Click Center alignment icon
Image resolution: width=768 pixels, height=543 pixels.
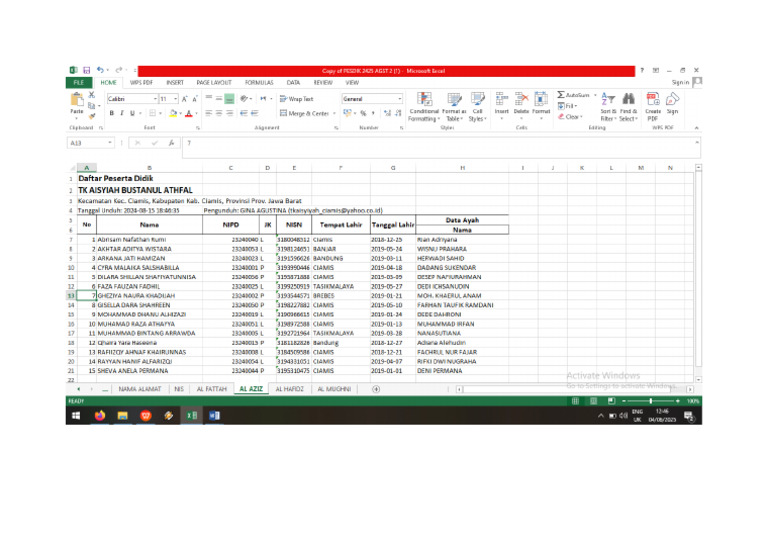(219, 113)
